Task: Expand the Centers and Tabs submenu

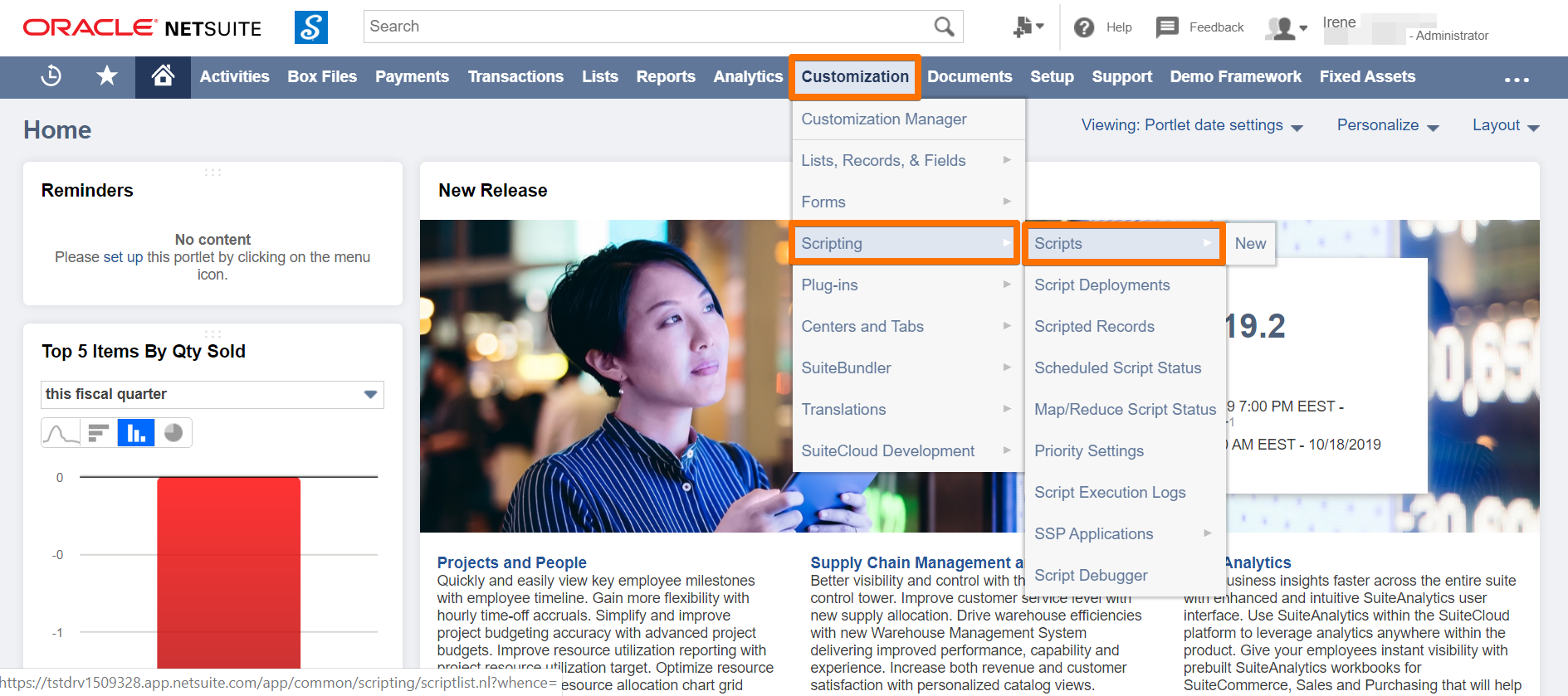Action: (908, 327)
